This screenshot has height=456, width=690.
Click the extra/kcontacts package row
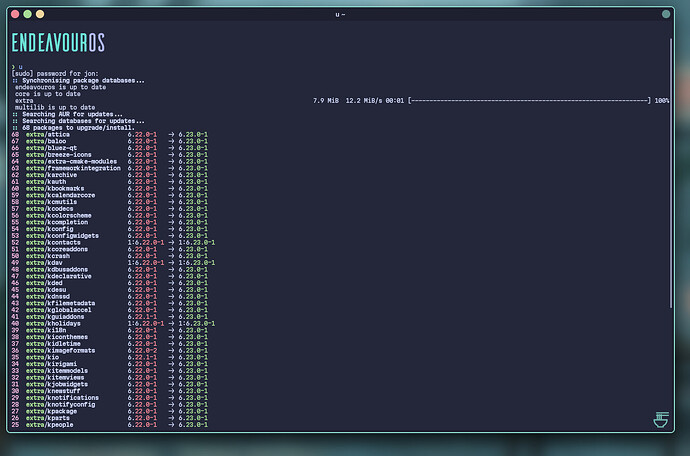[x=113, y=243]
